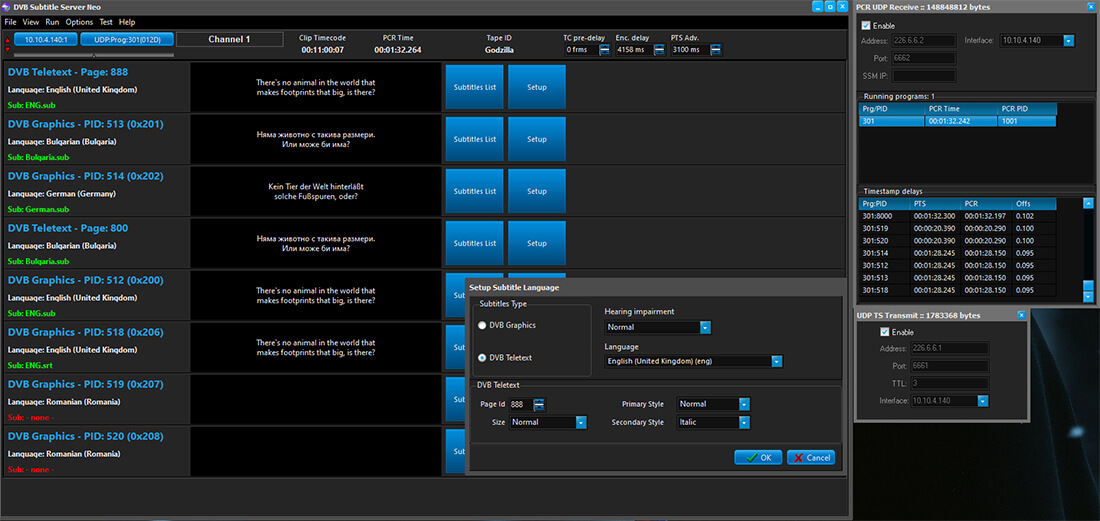Open Interface dropdown in UDP TS Transmit
Viewport: 1100px width, 521px height.
click(x=983, y=401)
